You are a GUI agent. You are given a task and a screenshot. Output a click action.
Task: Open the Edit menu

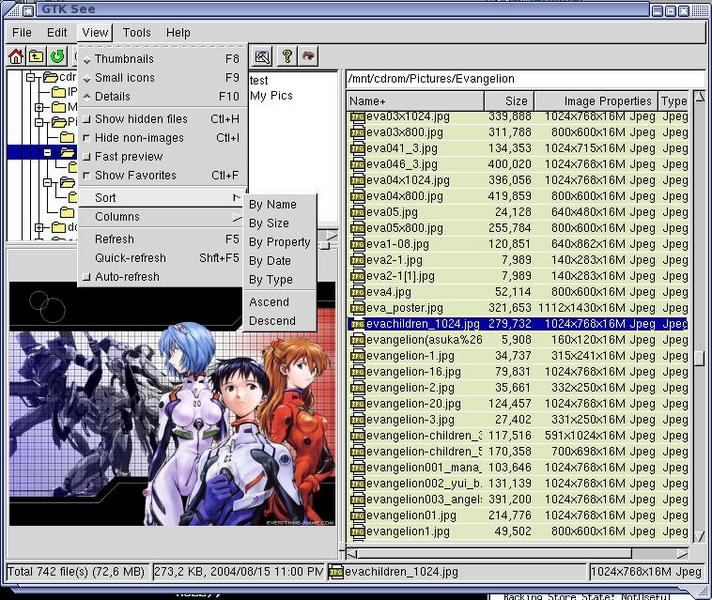(x=57, y=33)
